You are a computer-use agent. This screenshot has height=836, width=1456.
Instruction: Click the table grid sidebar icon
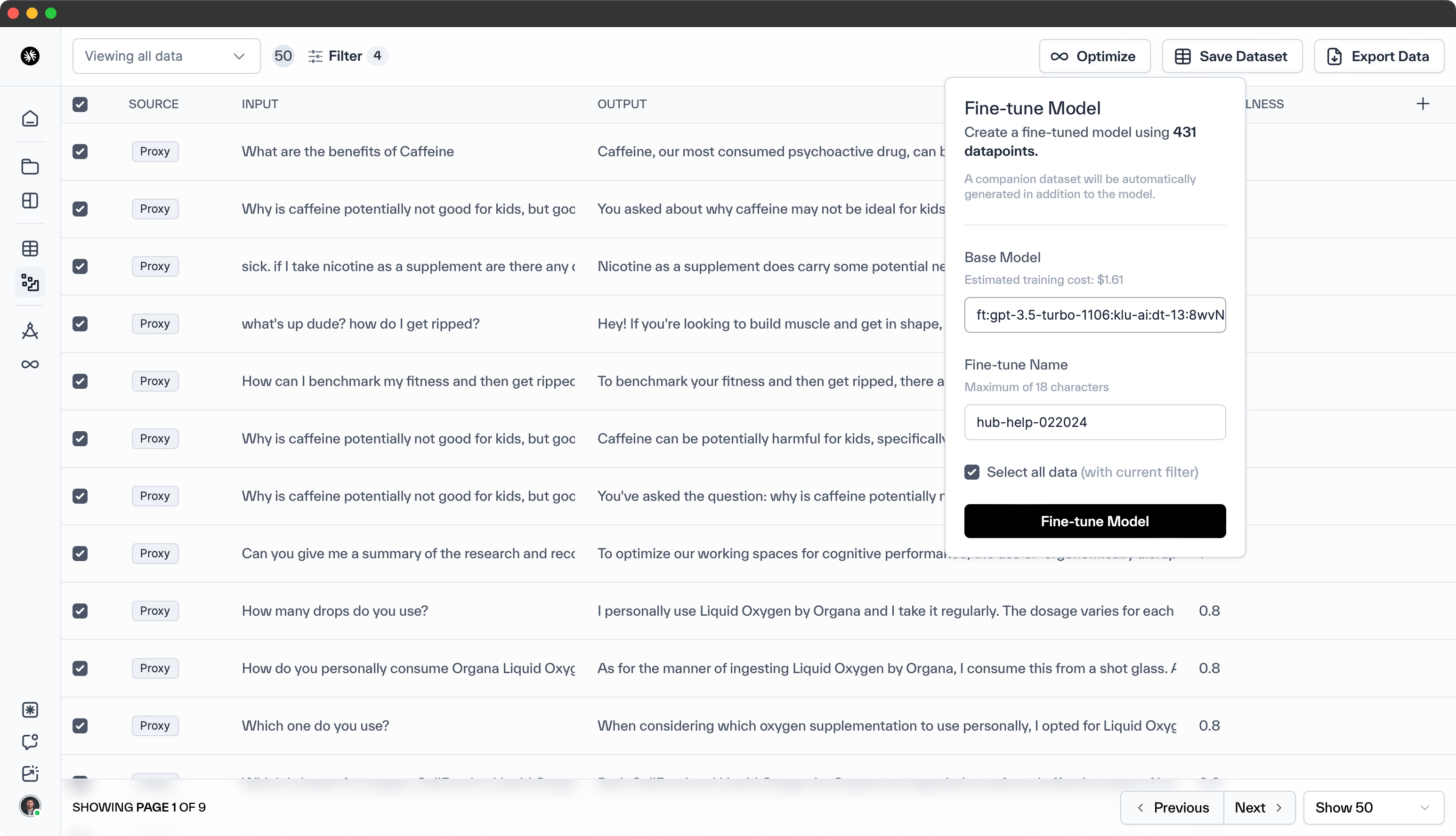(30, 249)
